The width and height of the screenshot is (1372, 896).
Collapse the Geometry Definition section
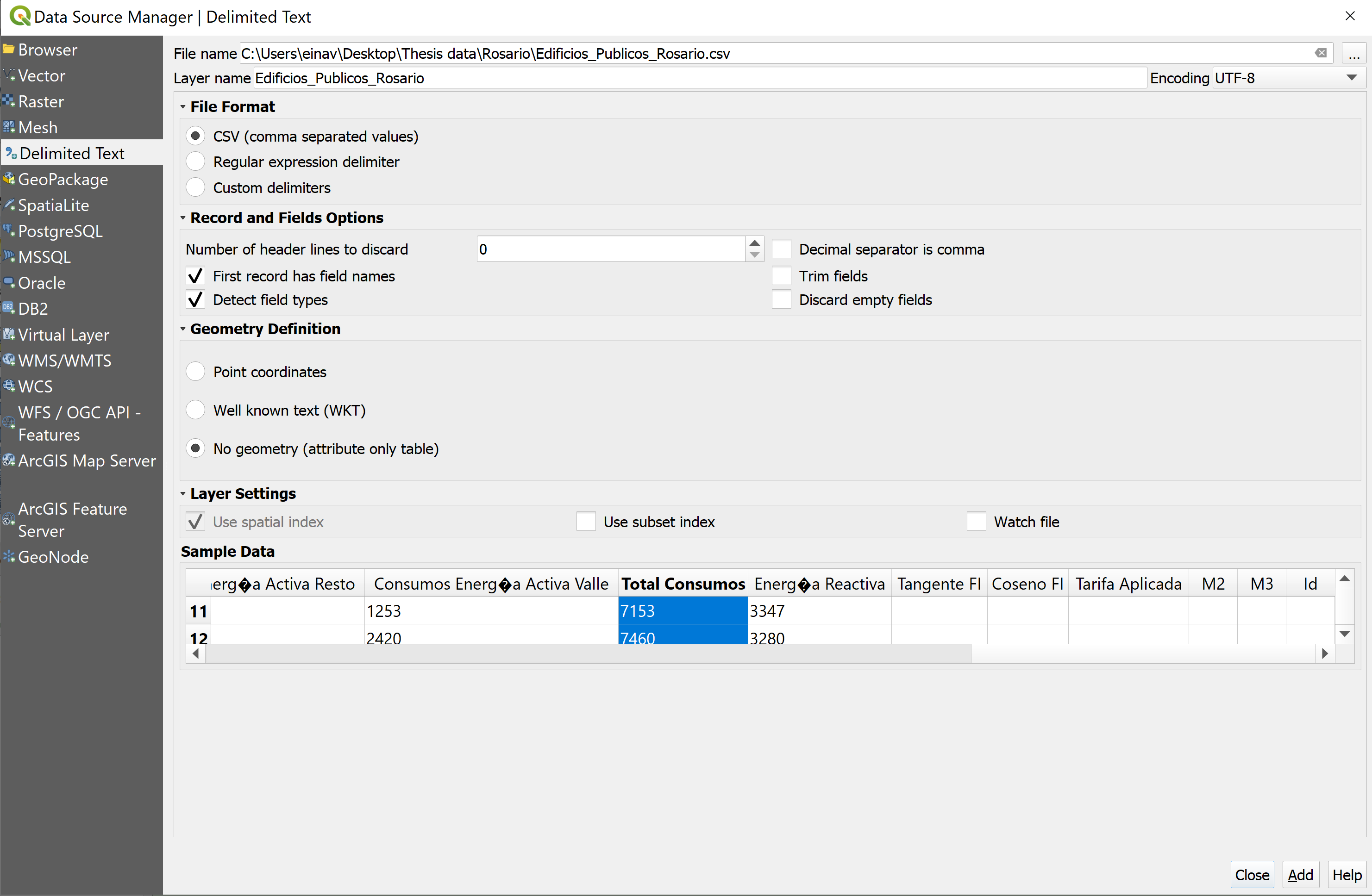pyautogui.click(x=183, y=329)
